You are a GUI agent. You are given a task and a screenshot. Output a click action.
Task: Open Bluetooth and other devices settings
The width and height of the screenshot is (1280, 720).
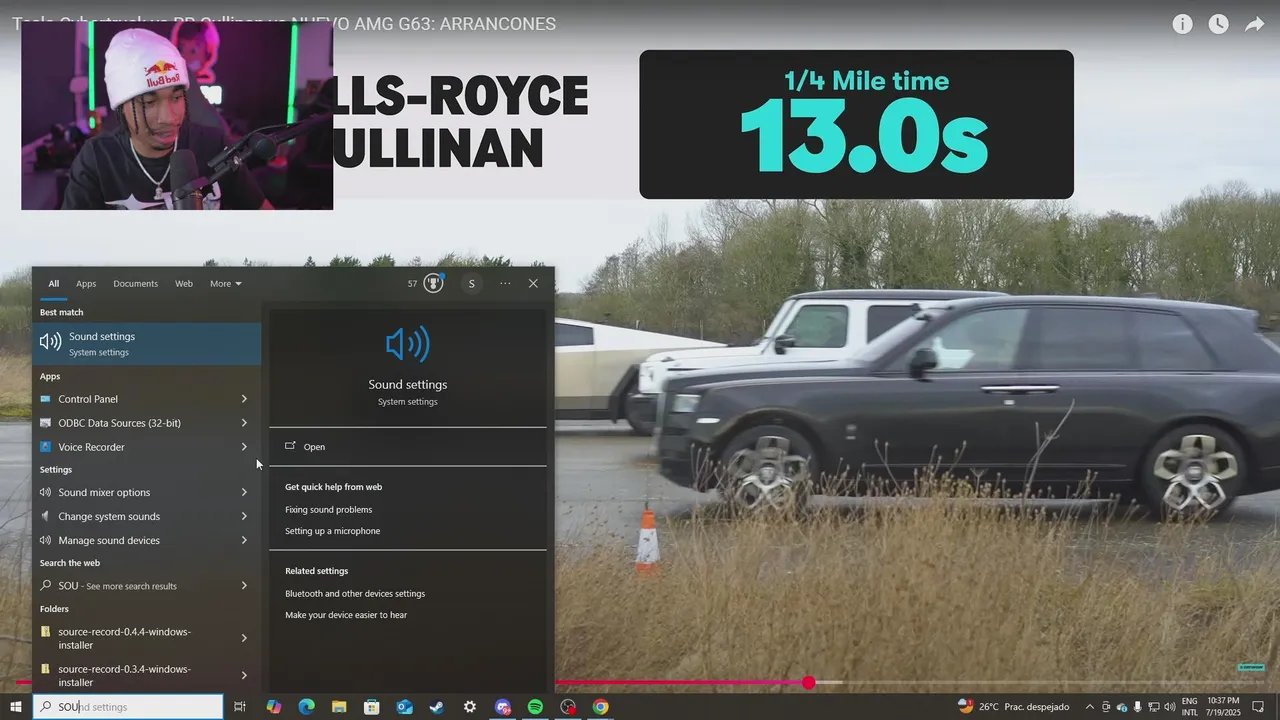pos(355,594)
